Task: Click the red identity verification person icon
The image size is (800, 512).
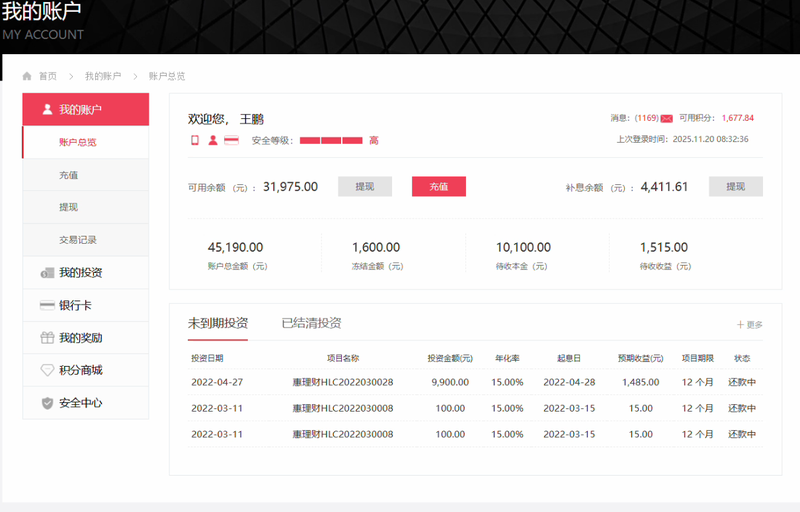Action: coord(213,140)
